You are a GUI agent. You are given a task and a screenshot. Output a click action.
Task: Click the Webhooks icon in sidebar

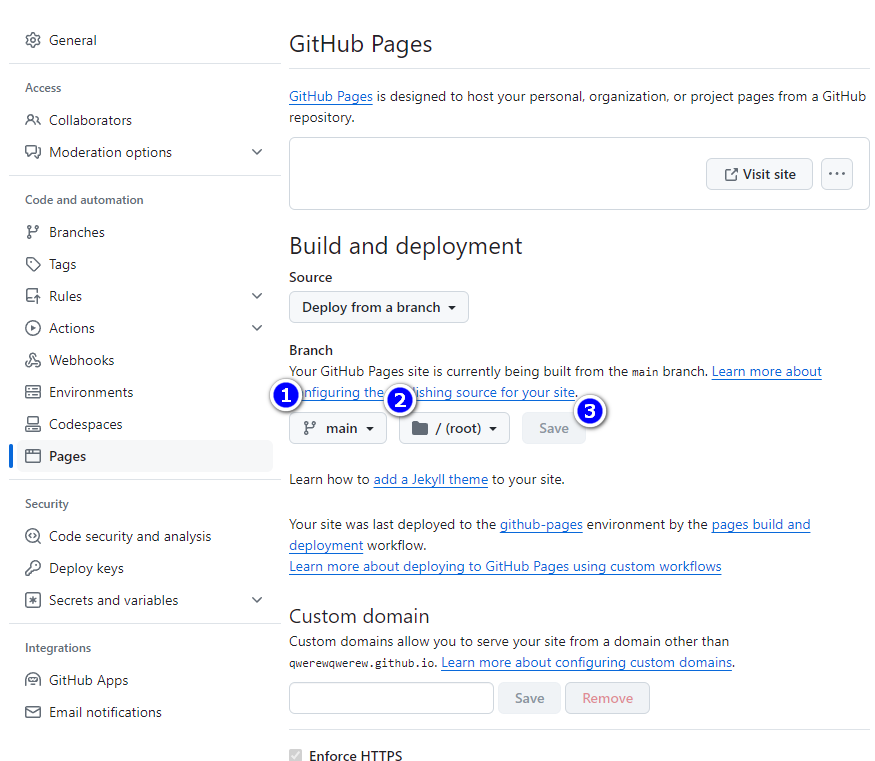[33, 360]
